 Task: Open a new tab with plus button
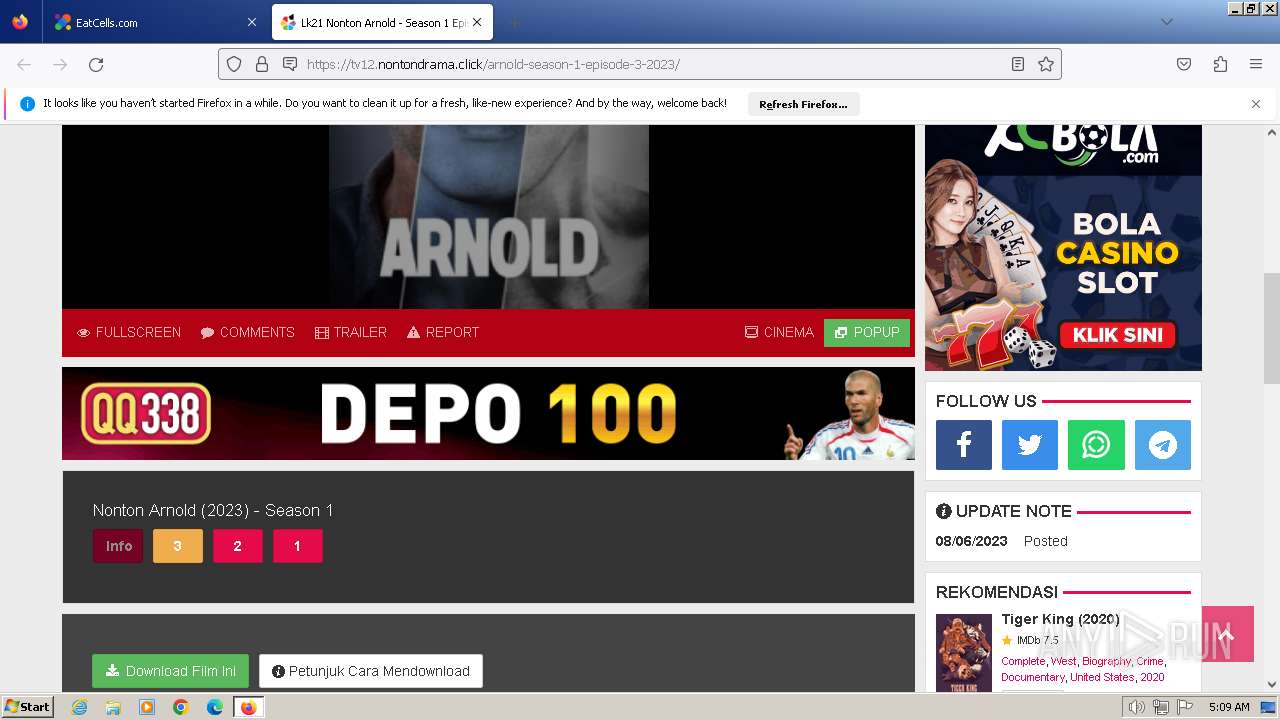click(x=514, y=22)
